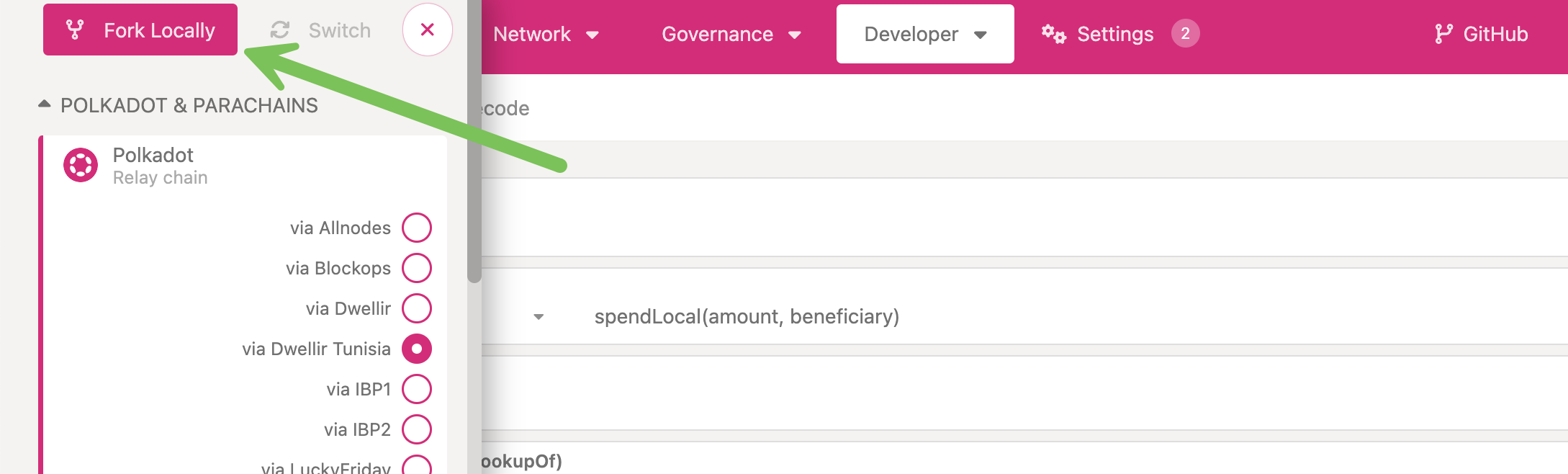Expand the spendLocal extrinsic dropdown
The image size is (1568, 474).
point(539,317)
